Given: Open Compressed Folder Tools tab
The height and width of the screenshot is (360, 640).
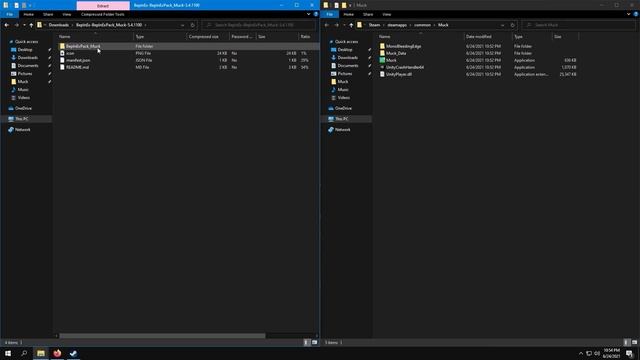Looking at the screenshot, I should tap(102, 14).
